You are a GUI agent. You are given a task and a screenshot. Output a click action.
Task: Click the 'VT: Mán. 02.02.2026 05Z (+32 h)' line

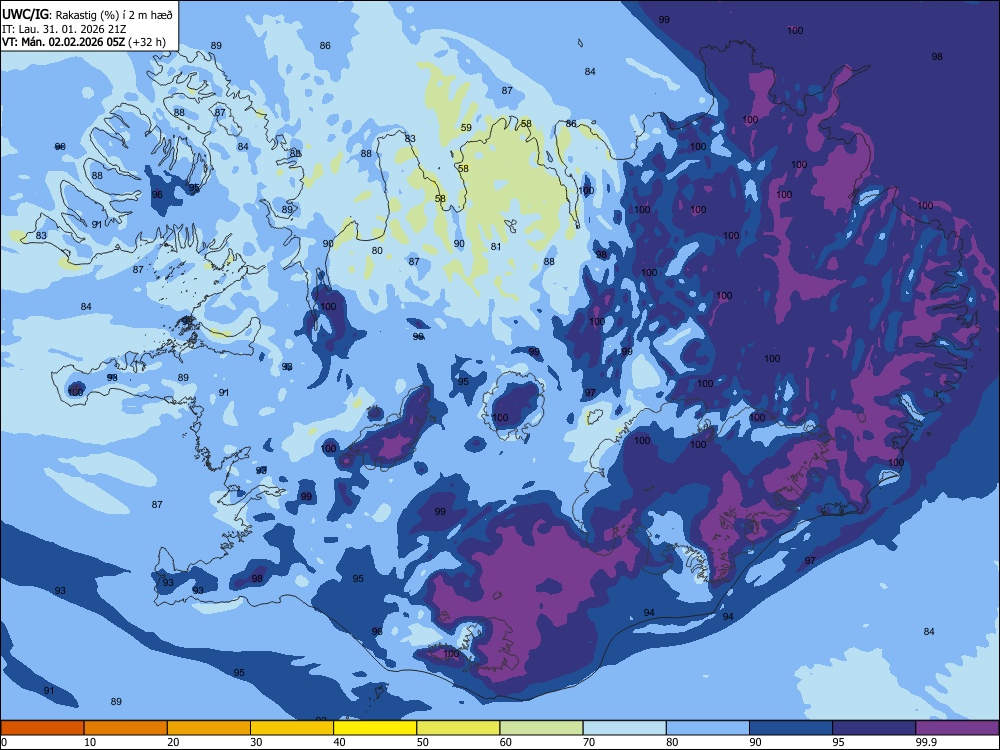pos(84,42)
